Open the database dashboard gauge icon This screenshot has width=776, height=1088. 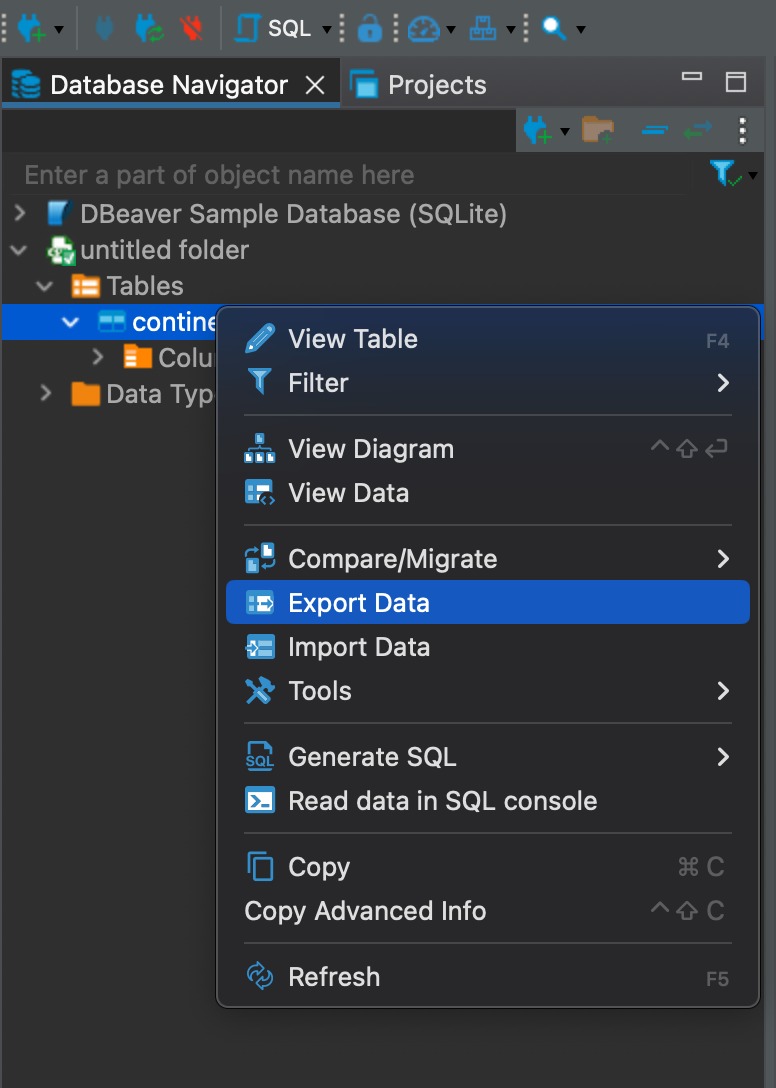coord(424,27)
